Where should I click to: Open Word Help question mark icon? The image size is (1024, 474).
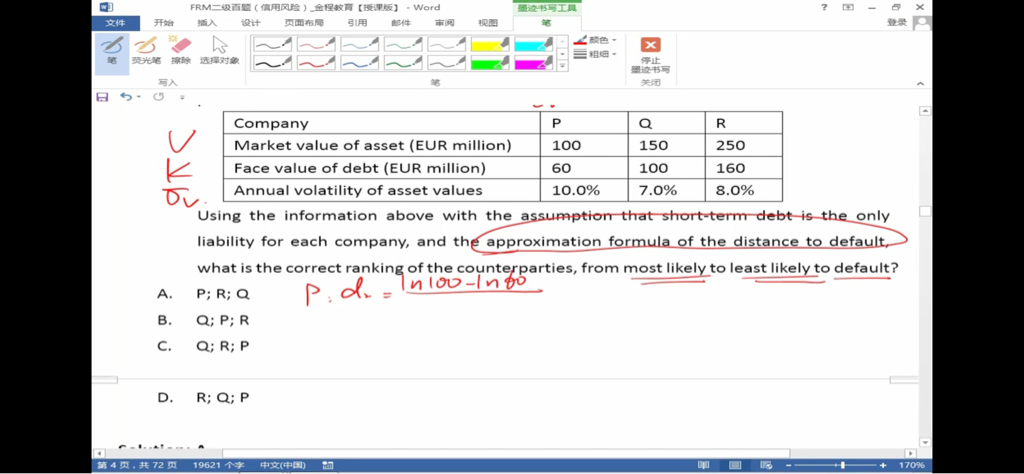point(824,7)
